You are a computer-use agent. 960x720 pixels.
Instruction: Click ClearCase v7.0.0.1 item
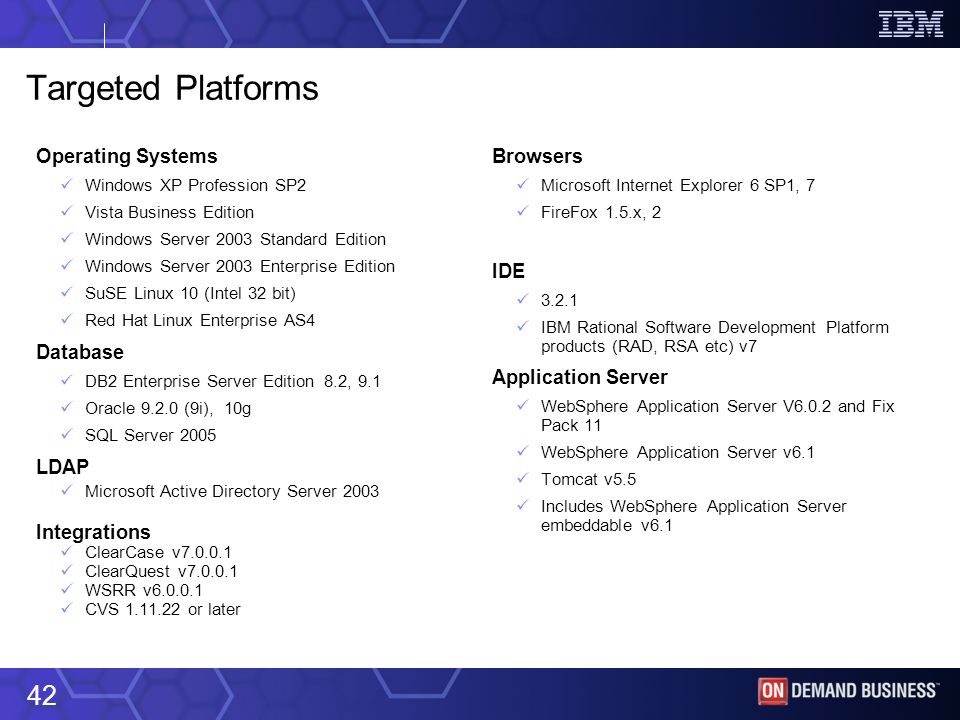pyautogui.click(x=159, y=552)
